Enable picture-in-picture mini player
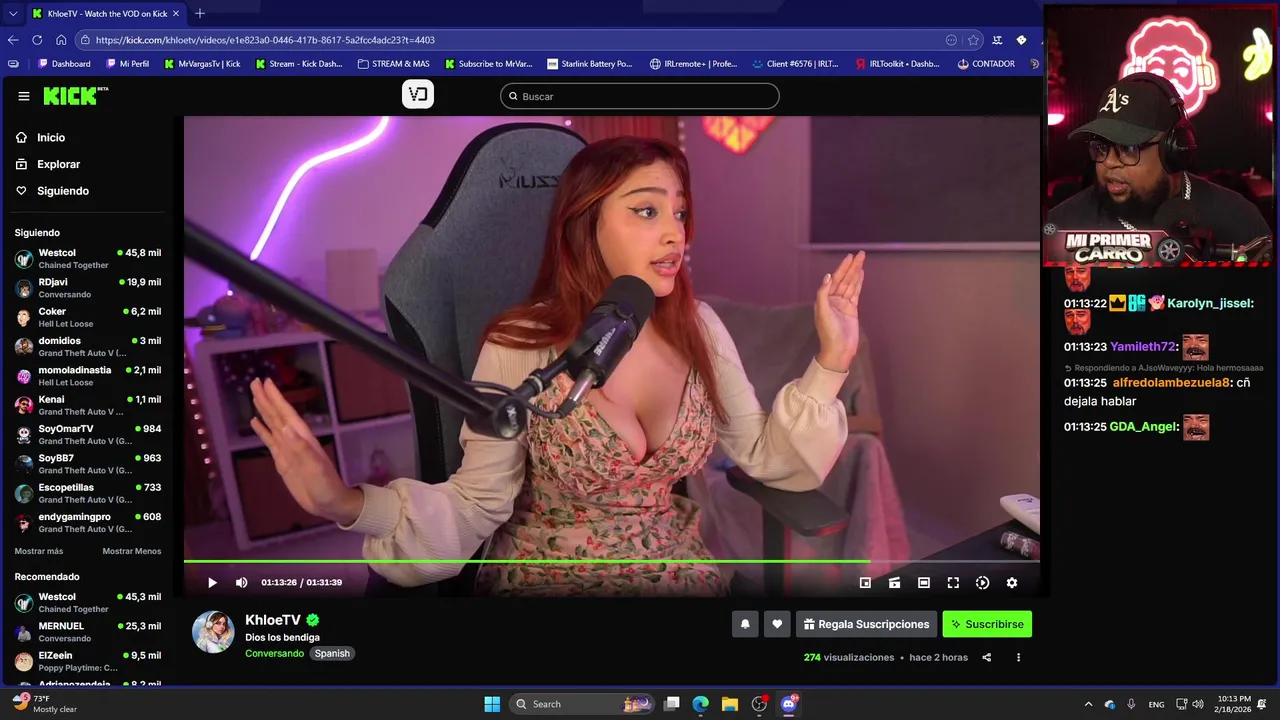1280x720 pixels. (x=865, y=583)
